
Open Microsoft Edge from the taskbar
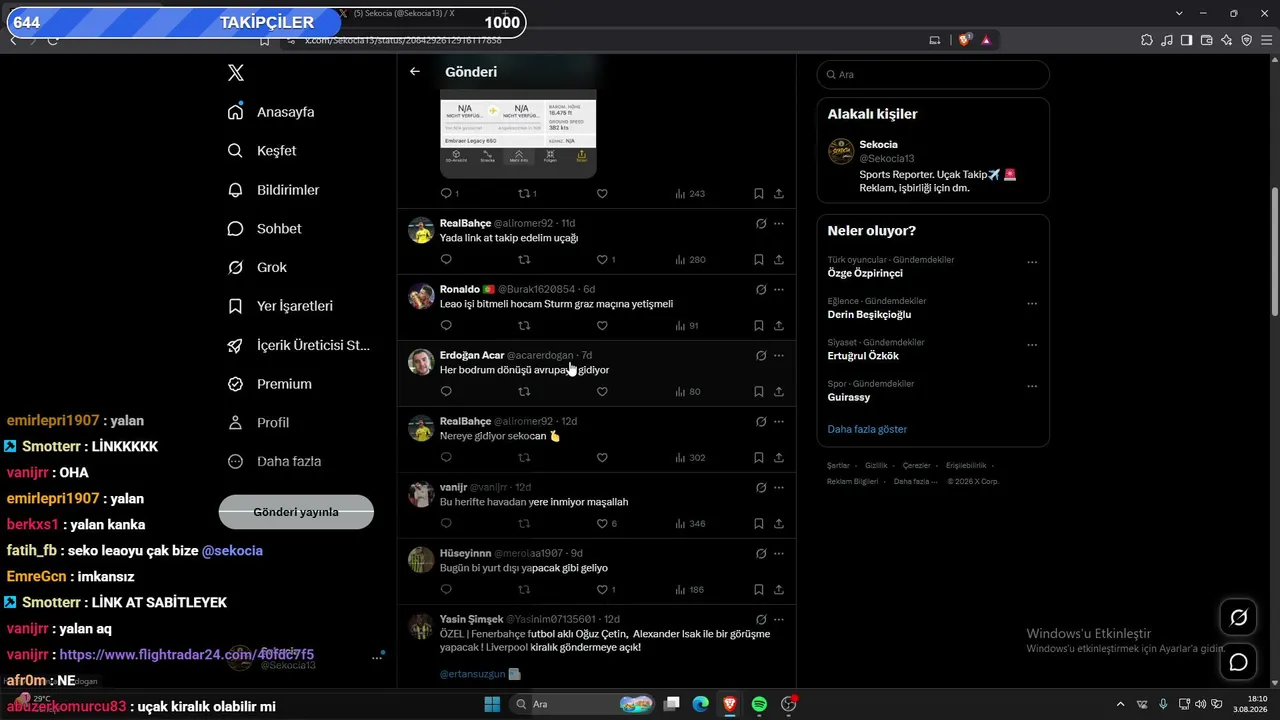pos(701,704)
